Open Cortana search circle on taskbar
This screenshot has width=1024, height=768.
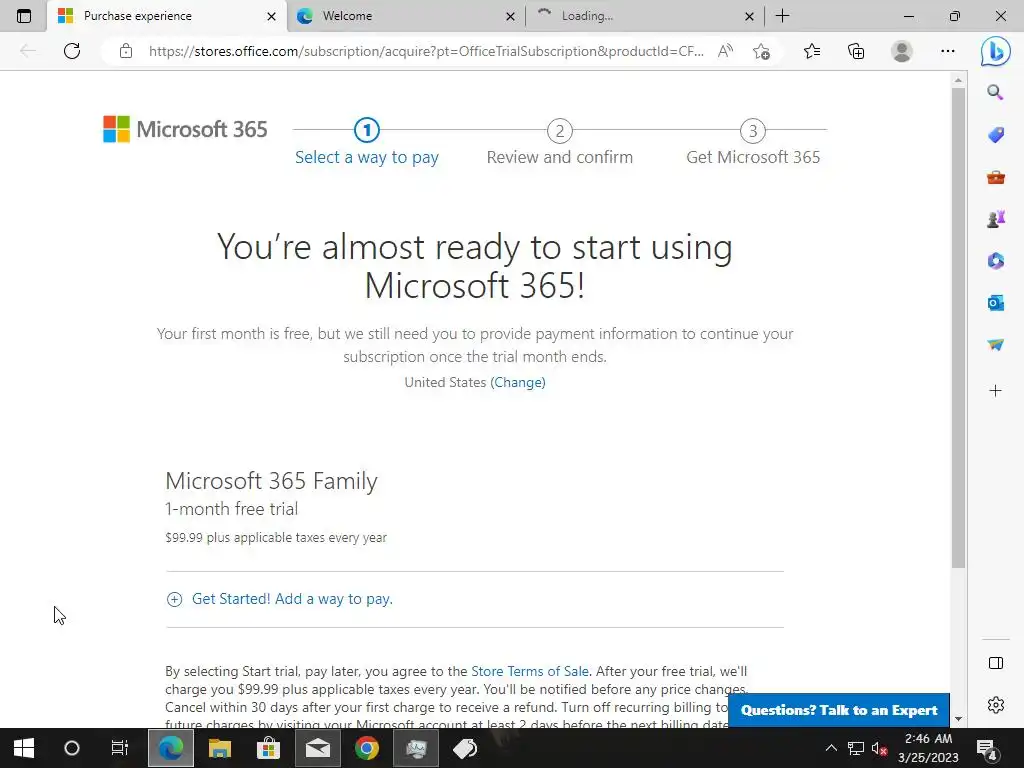[x=72, y=748]
